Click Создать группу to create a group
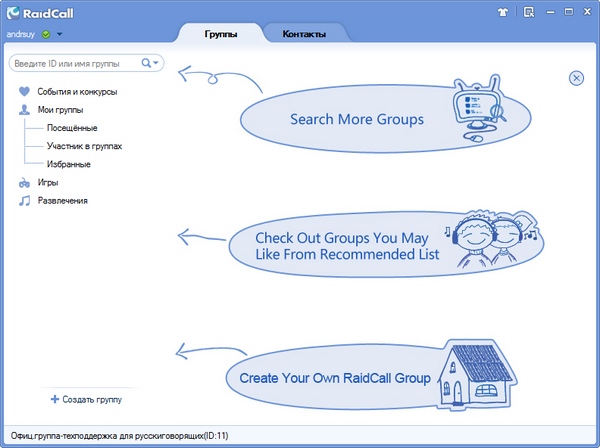Image resolution: width=600 pixels, height=448 pixels. (x=86, y=399)
